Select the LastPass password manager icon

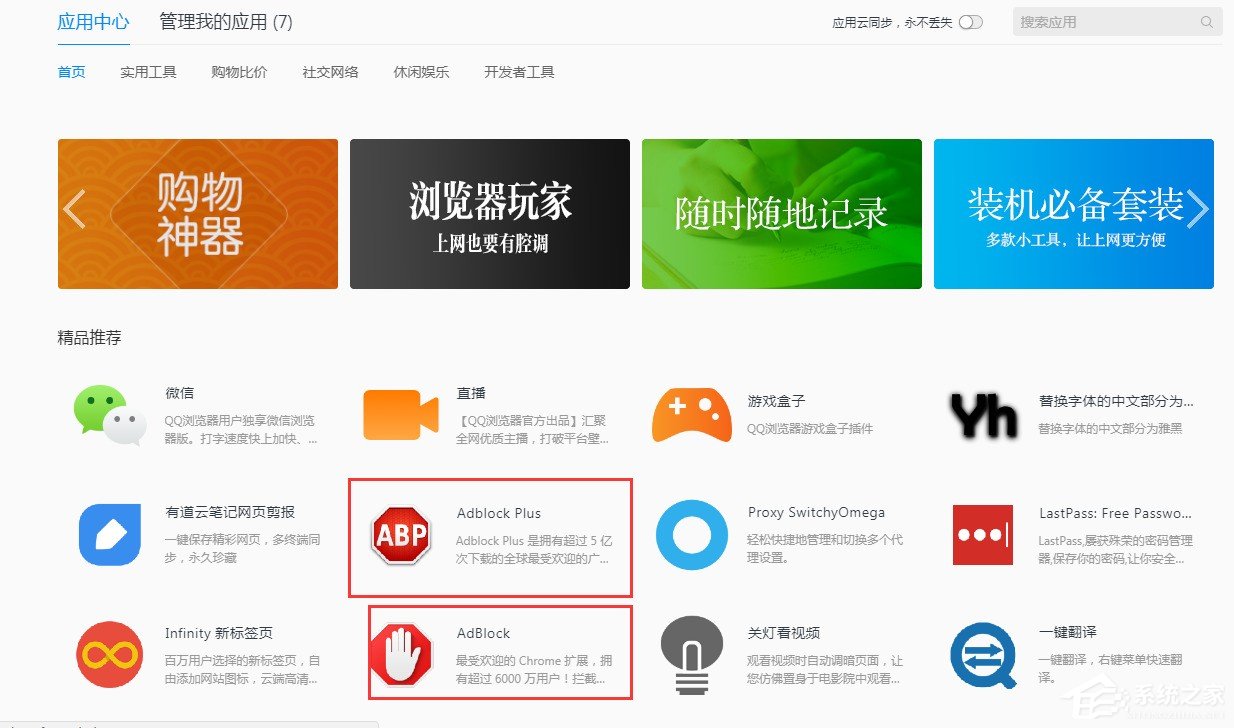[x=982, y=535]
